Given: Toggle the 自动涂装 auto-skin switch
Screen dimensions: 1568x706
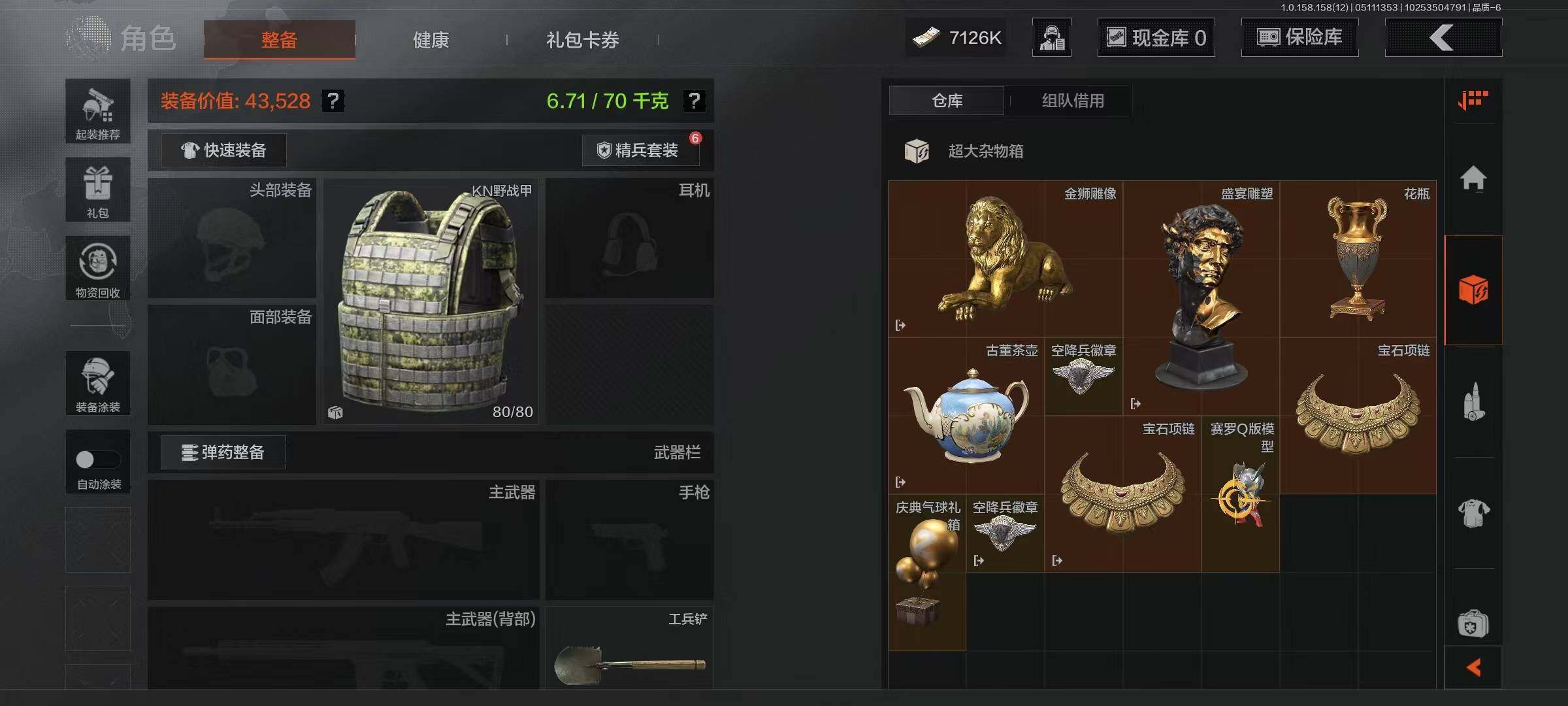Looking at the screenshot, I should [x=98, y=460].
